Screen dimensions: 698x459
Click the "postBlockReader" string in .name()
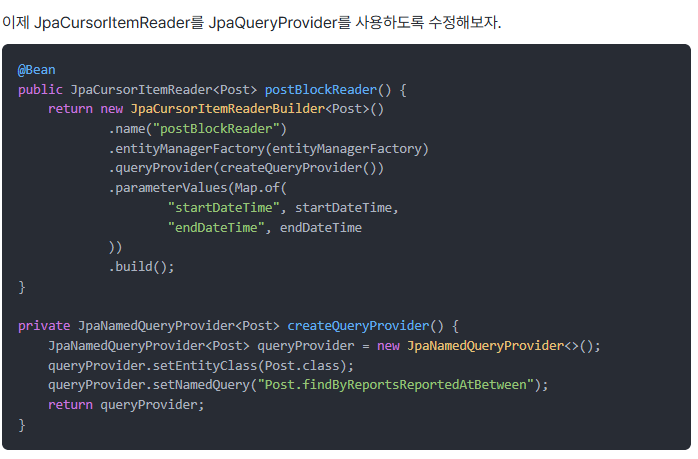point(216,129)
